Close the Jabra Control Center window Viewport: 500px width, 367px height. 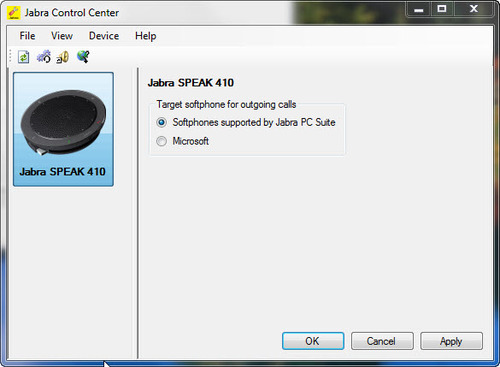[474, 9]
